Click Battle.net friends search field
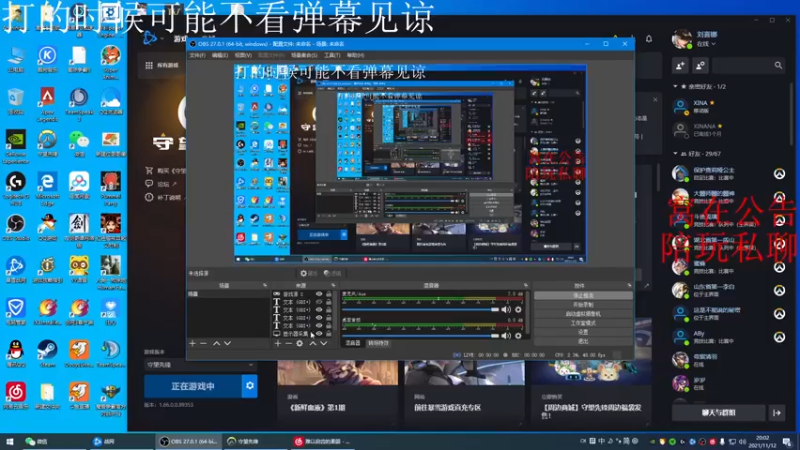Viewport: 800px width, 450px height. pyautogui.click(x=748, y=65)
